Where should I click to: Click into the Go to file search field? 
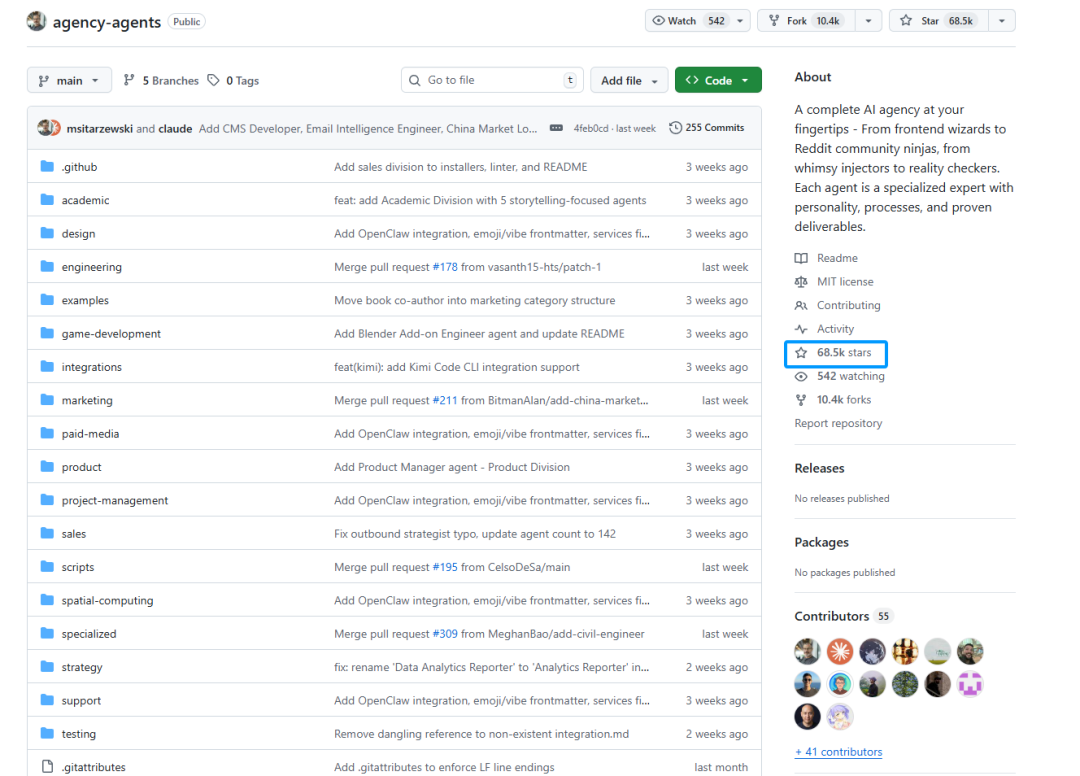click(x=490, y=81)
